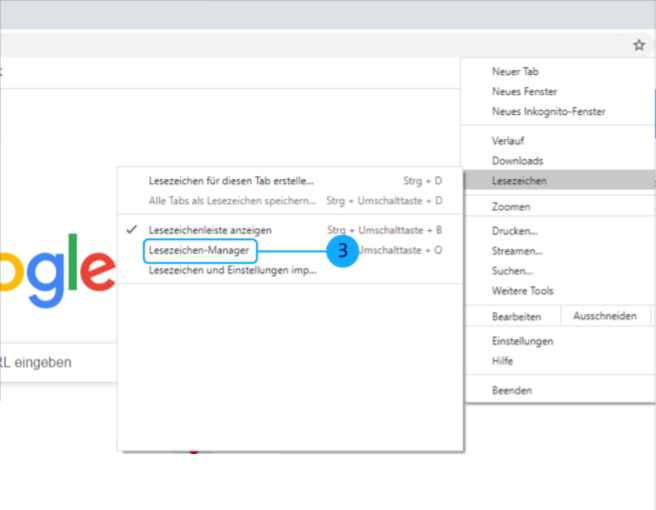Choose Streamen... from the menu

[x=517, y=251]
